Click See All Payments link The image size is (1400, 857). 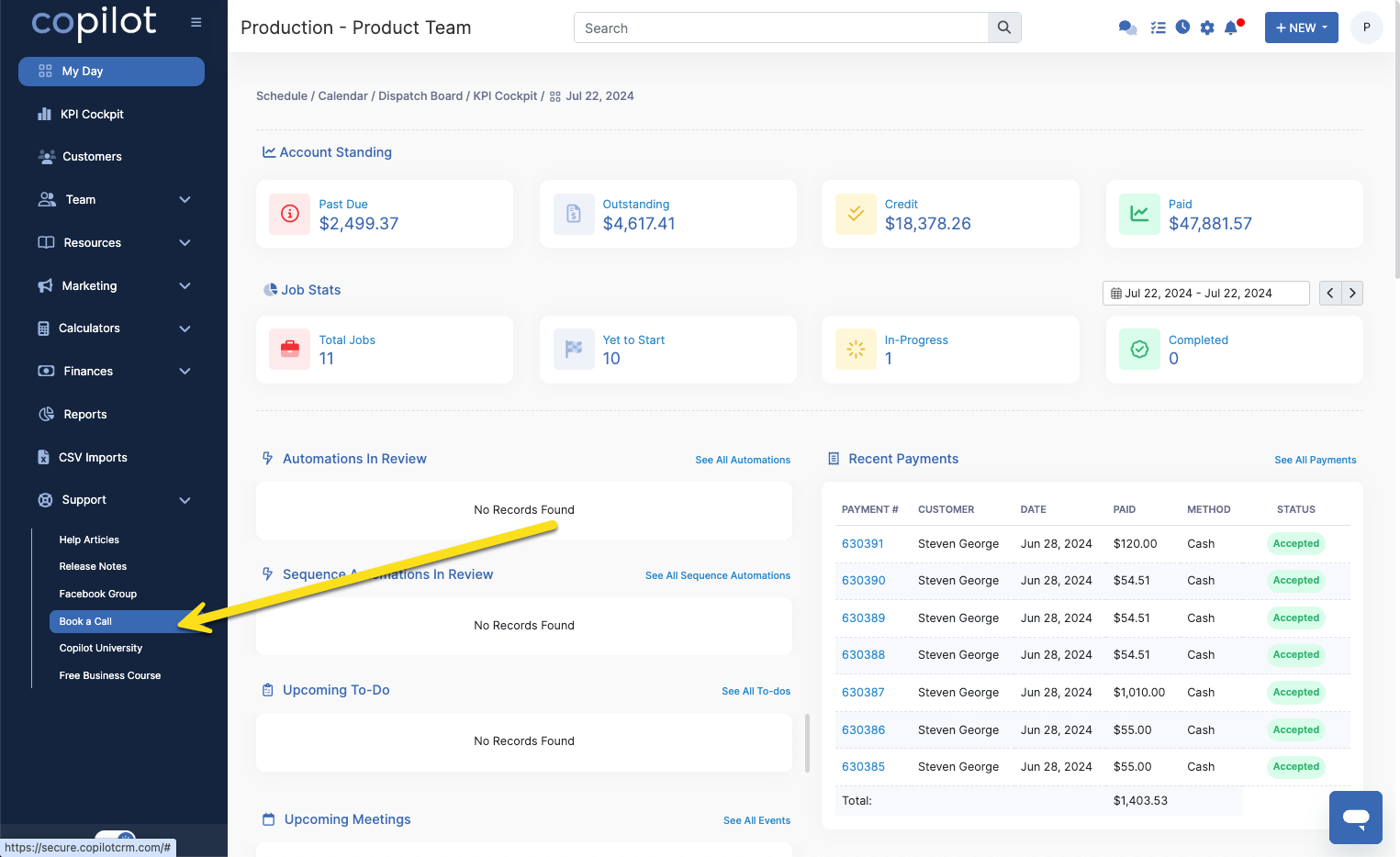[1315, 460]
